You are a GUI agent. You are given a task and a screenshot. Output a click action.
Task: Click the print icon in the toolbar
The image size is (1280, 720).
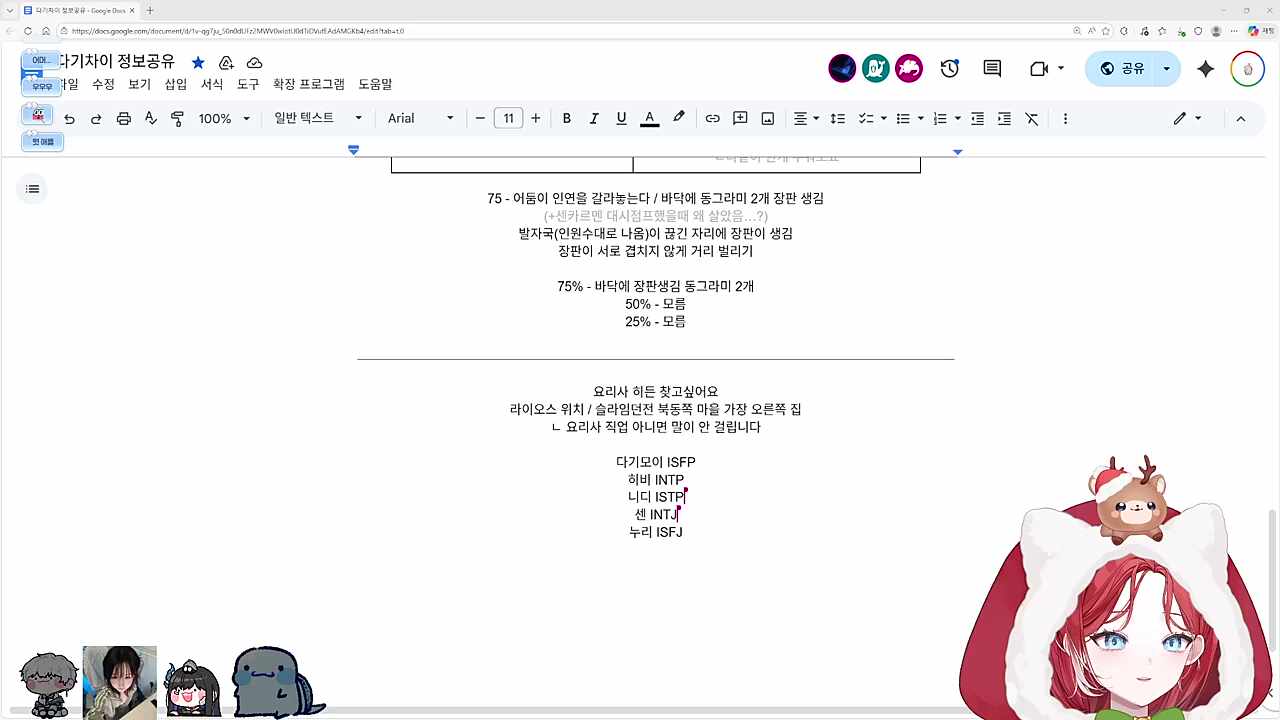click(x=123, y=118)
